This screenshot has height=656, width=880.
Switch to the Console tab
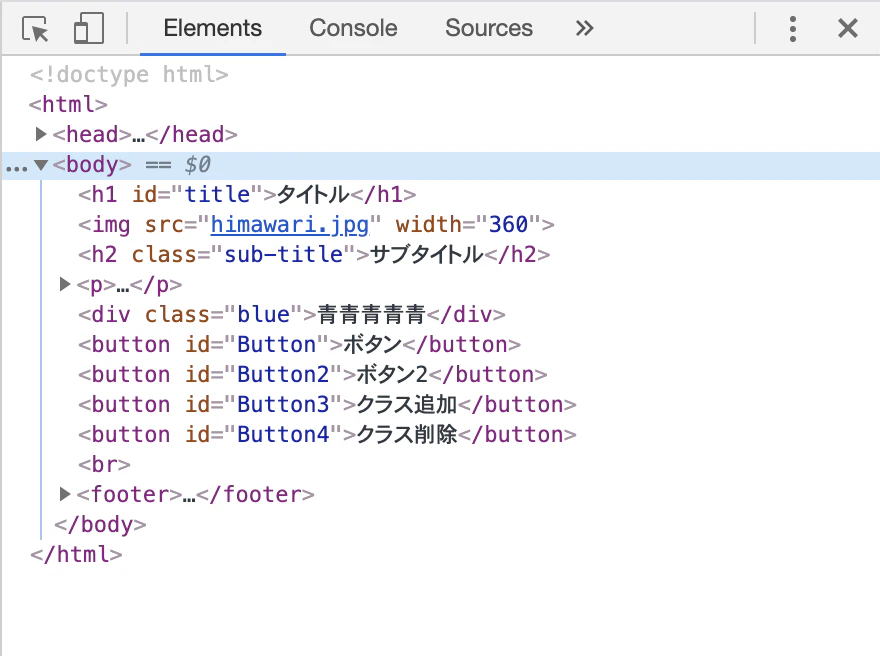(353, 28)
